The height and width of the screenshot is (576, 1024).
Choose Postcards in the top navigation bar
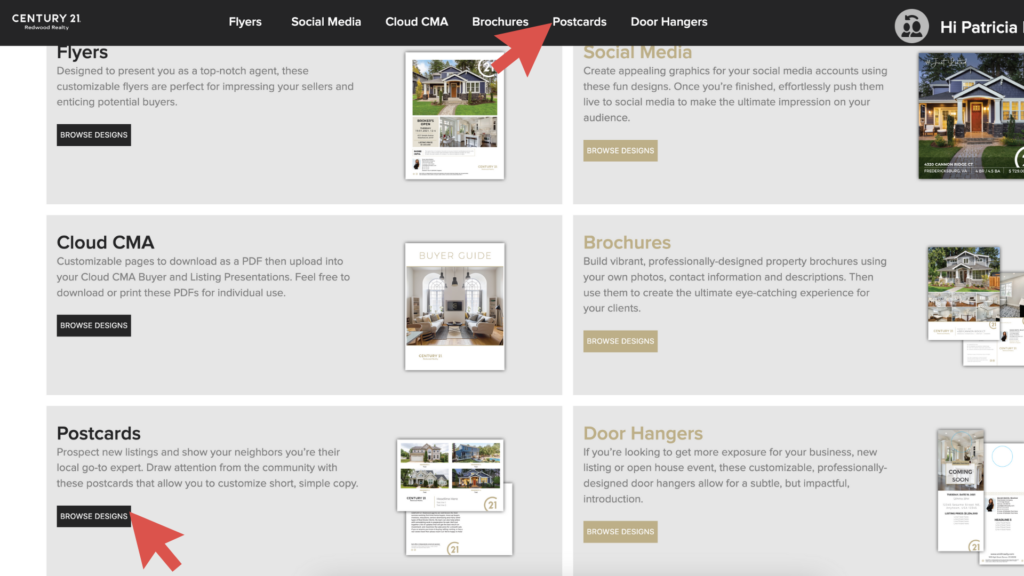point(579,22)
